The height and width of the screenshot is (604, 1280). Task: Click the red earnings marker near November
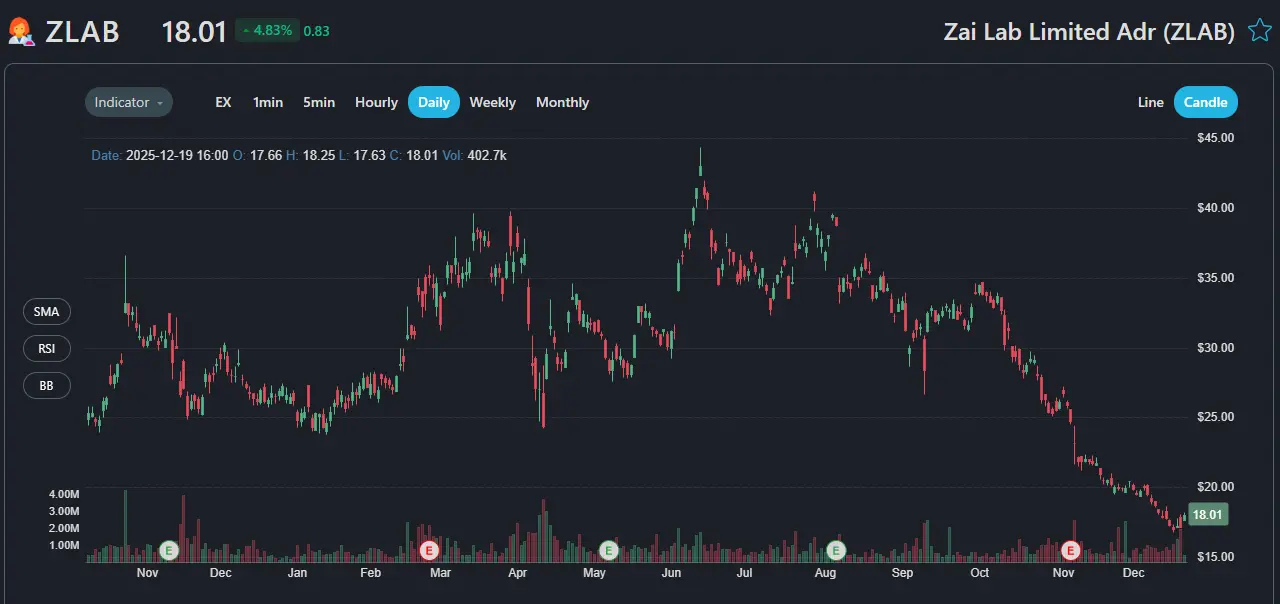(x=1071, y=550)
